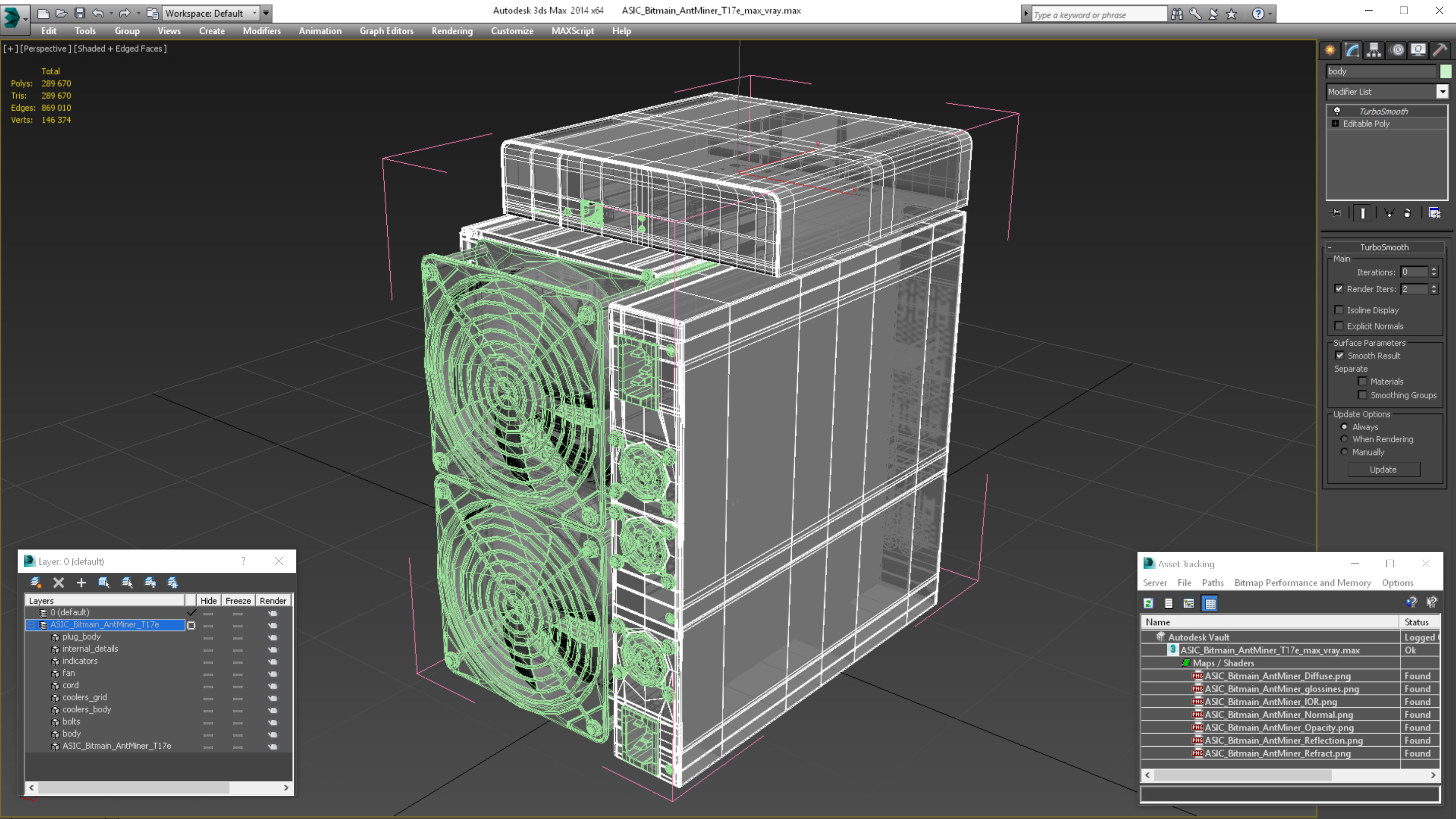Click Configure Modifier Sets icon
This screenshot has width=1456, height=819.
coord(1435,213)
